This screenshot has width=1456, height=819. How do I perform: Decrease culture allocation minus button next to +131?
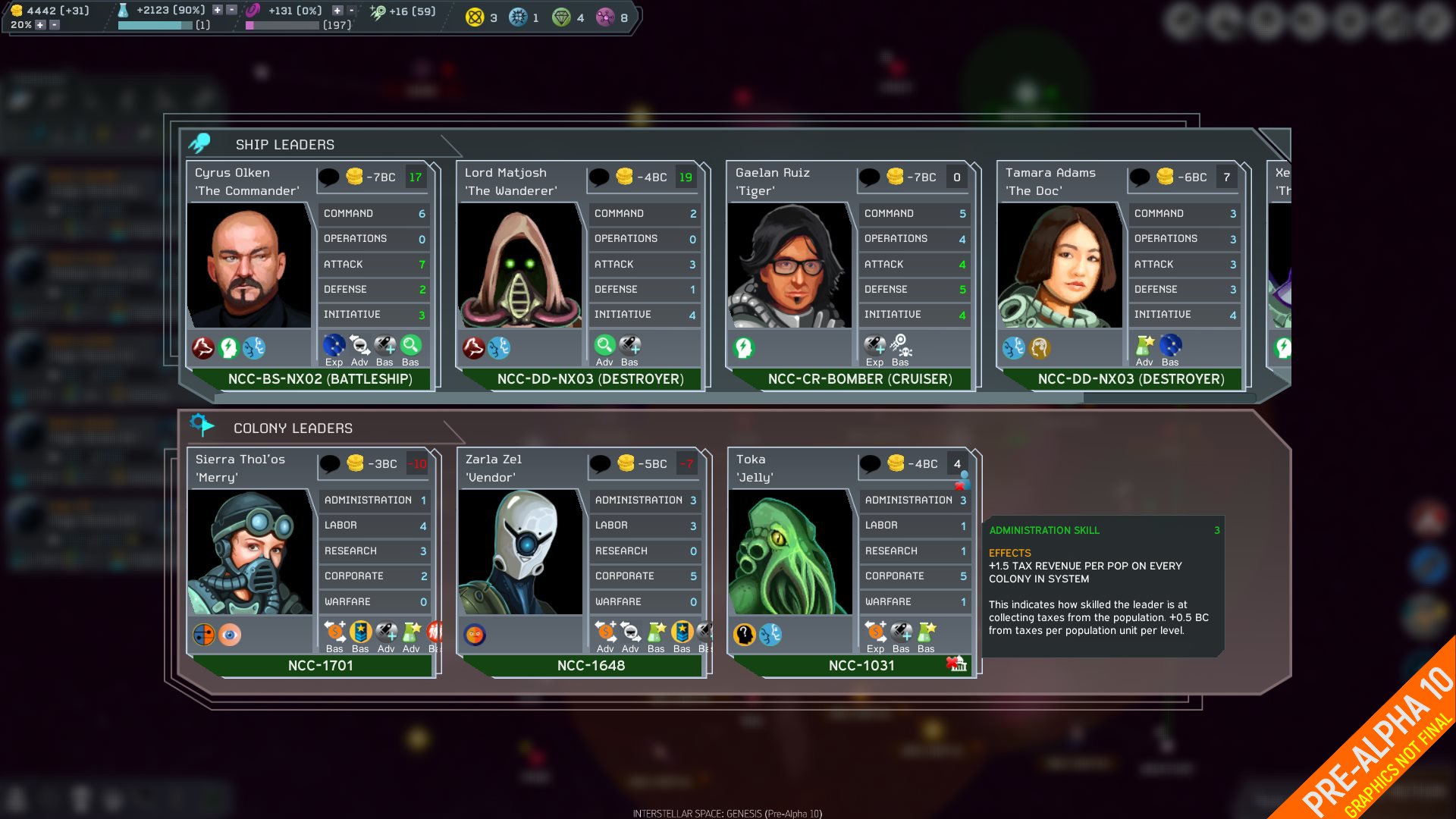point(351,11)
